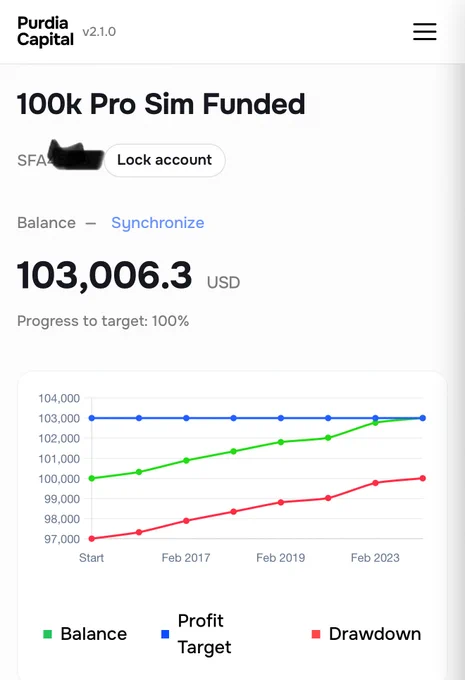Viewport: 465px width, 680px height.
Task: Click the Synchronize link
Action: tap(157, 223)
